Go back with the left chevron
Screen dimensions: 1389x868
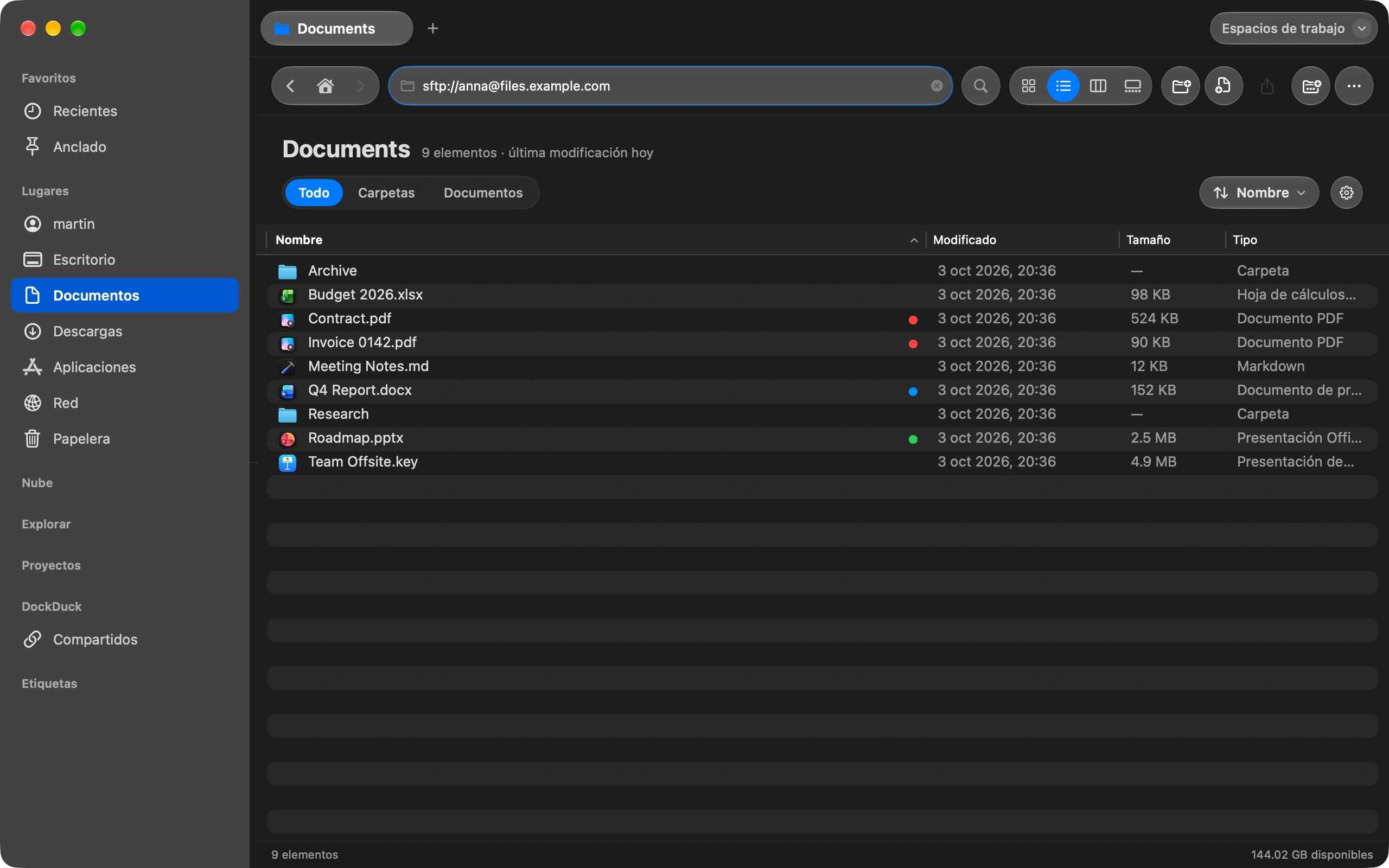point(290,86)
